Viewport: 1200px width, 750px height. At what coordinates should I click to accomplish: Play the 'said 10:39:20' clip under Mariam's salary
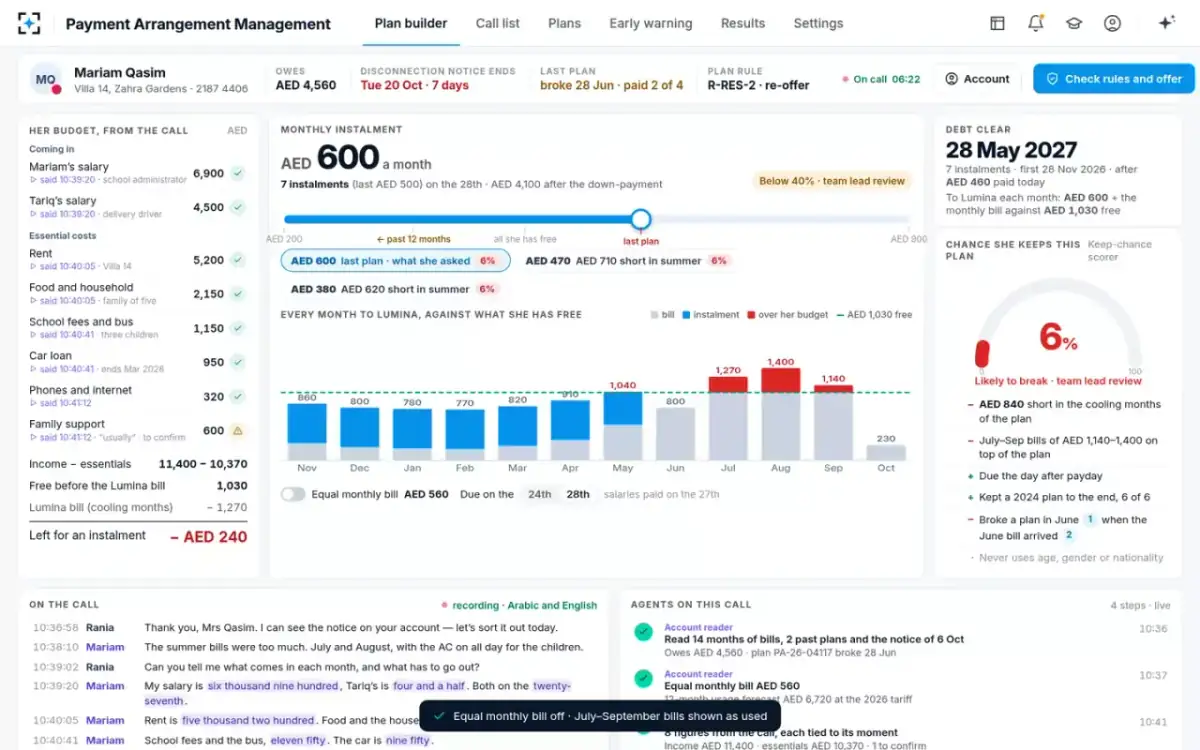point(62,180)
